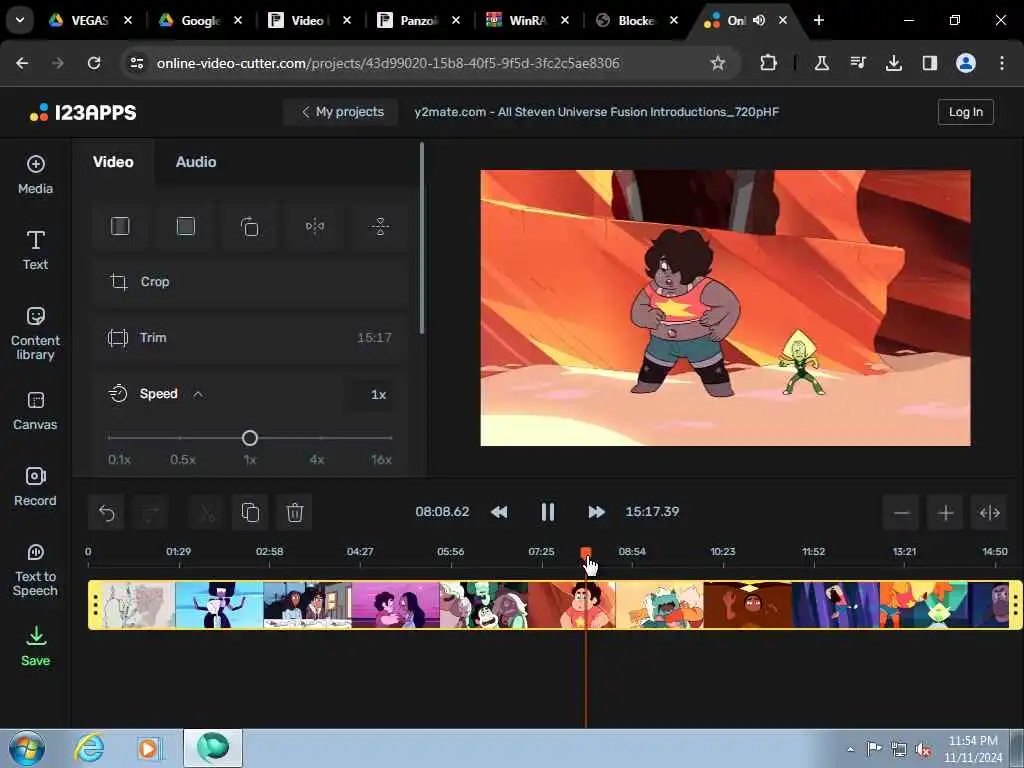Pause the video playback
Viewport: 1024px width, 768px height.
coord(547,512)
